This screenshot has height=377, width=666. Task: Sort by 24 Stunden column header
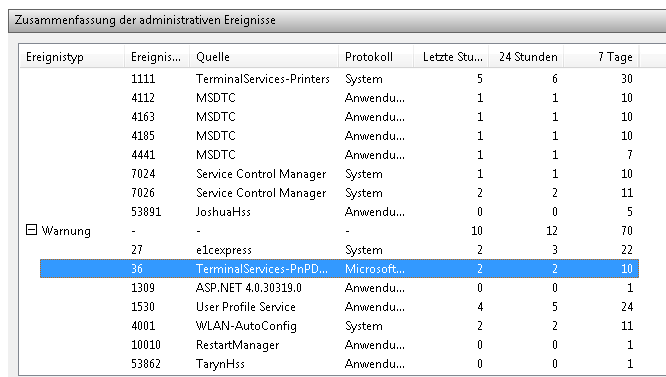526,57
